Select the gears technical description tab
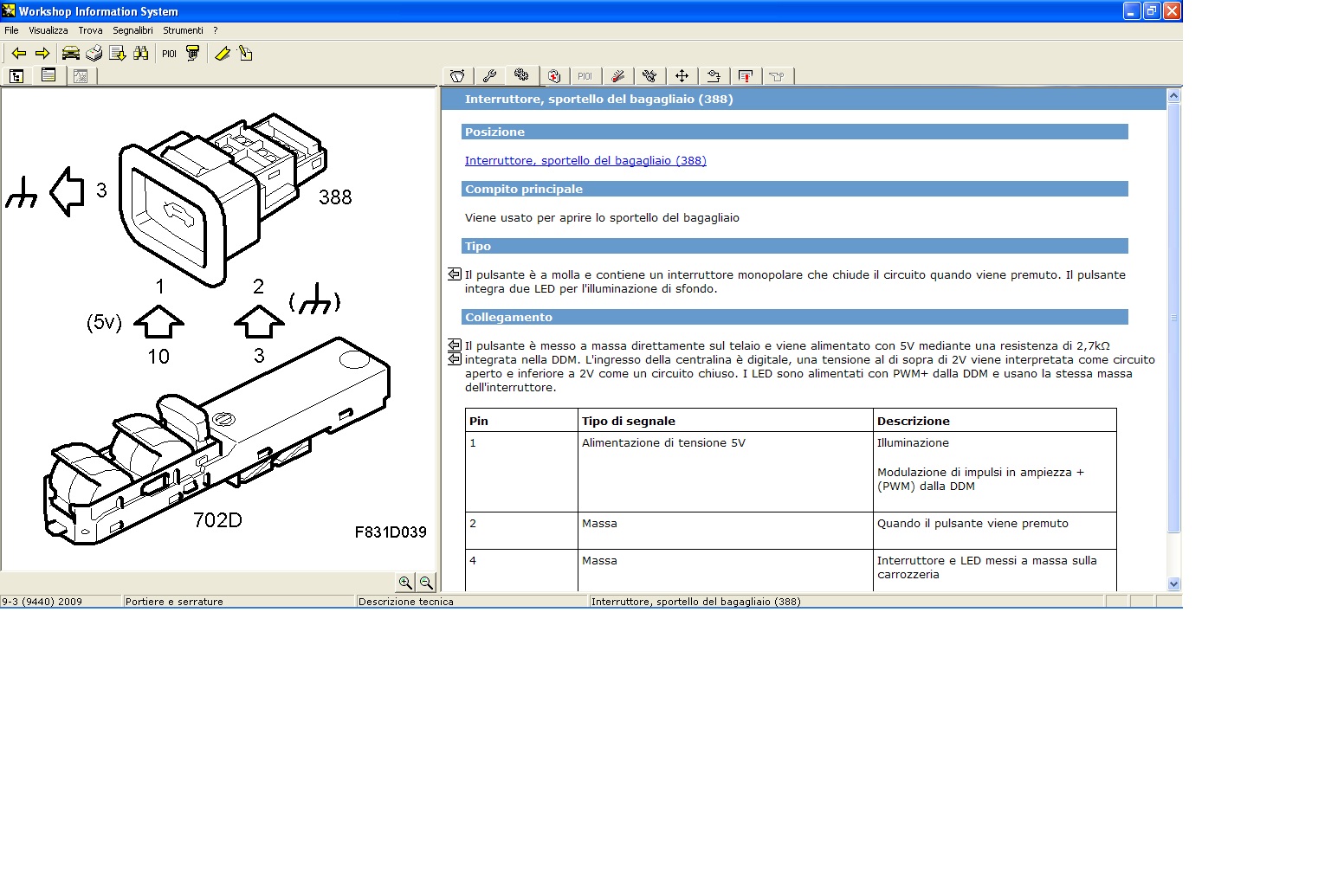The height and width of the screenshot is (896, 1344). point(521,75)
